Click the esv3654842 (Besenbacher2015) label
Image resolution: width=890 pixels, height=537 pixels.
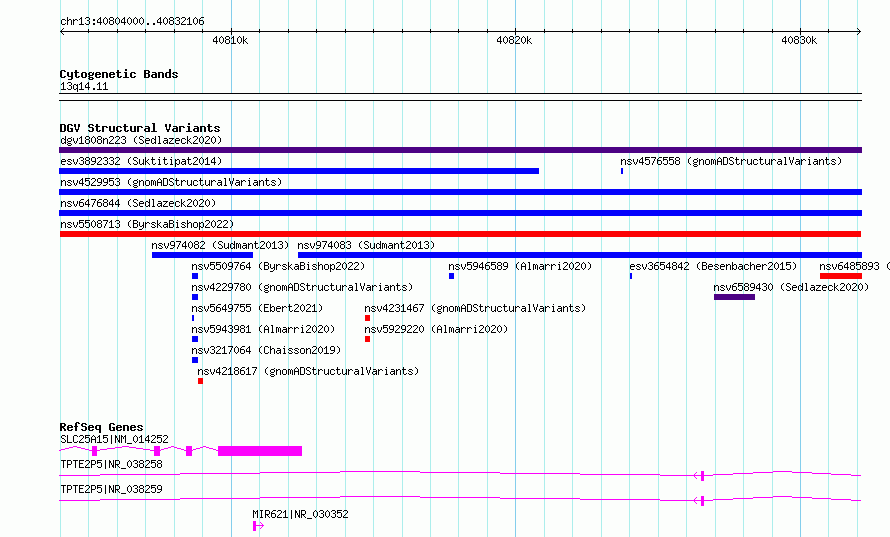(x=713, y=266)
